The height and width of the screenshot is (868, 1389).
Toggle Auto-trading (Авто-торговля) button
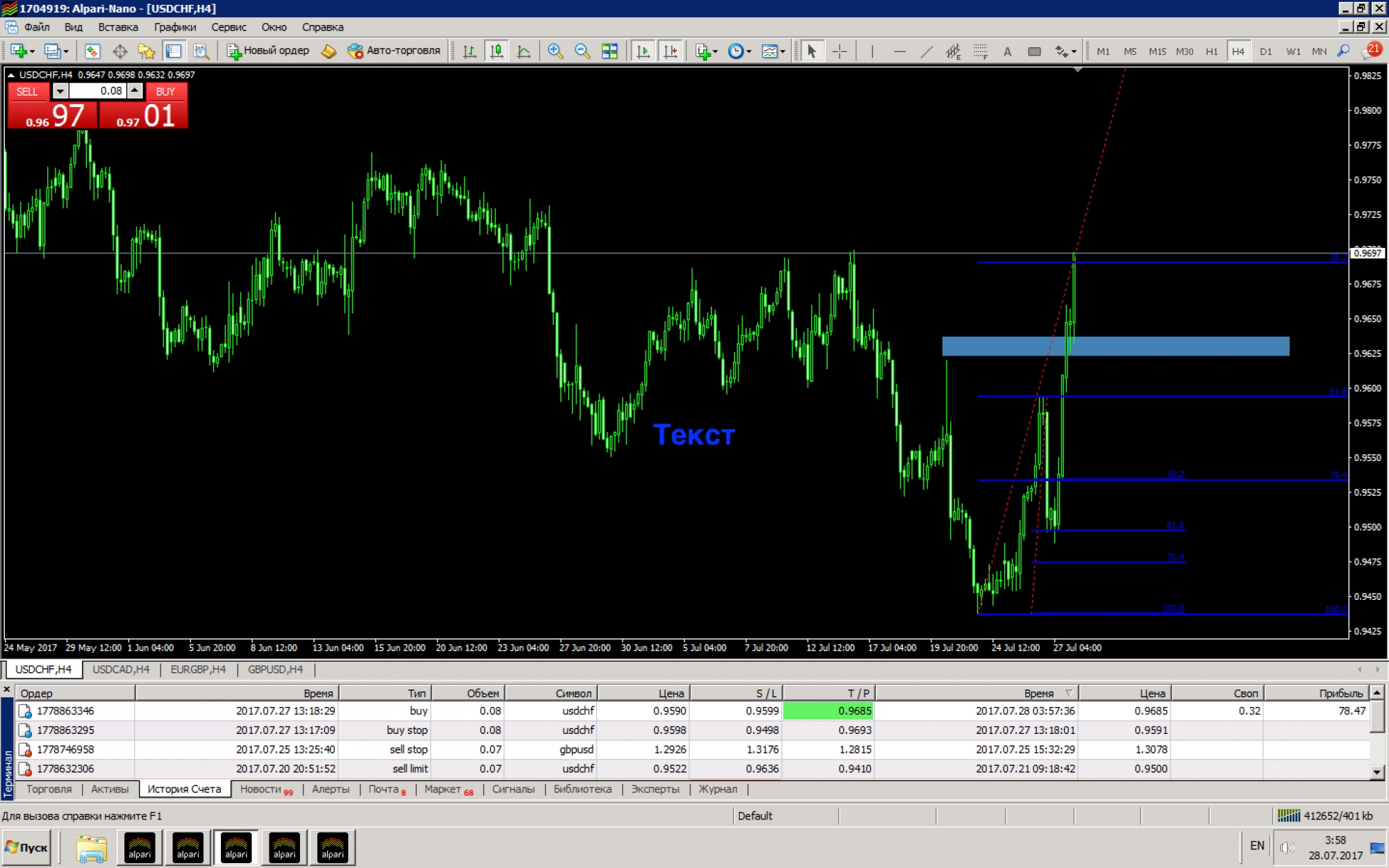pos(394,51)
